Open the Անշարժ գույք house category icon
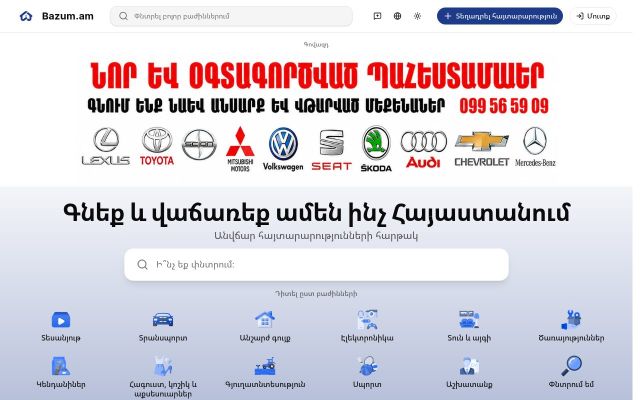640x400 pixels. pyautogui.click(x=265, y=320)
